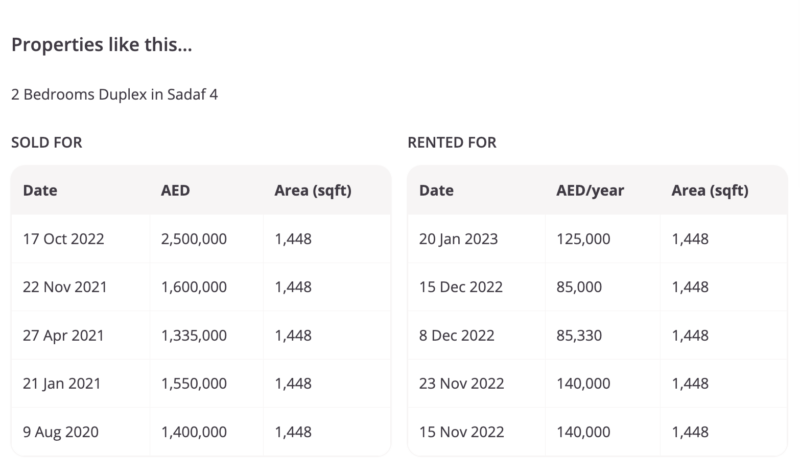Select the 22 Nov 2021 sale row

click(x=201, y=287)
